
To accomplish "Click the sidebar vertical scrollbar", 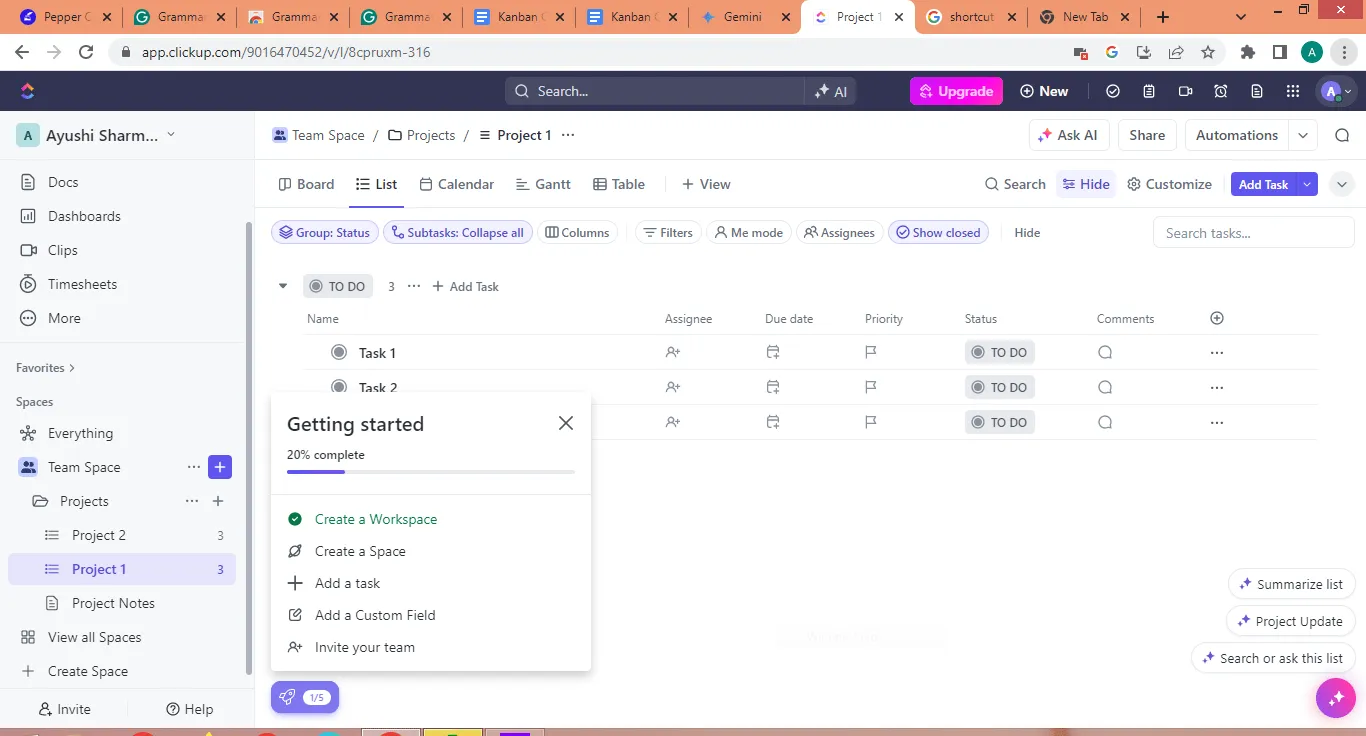I will tap(248, 447).
